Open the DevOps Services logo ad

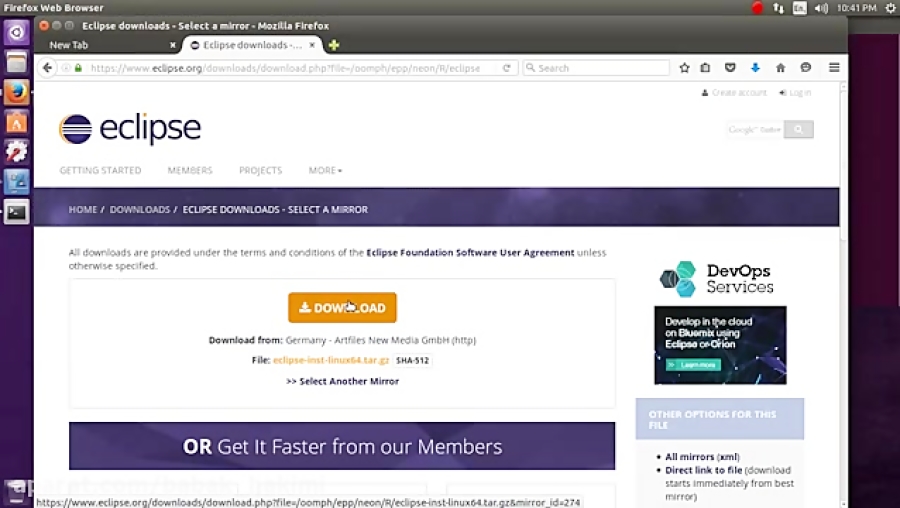pos(716,279)
